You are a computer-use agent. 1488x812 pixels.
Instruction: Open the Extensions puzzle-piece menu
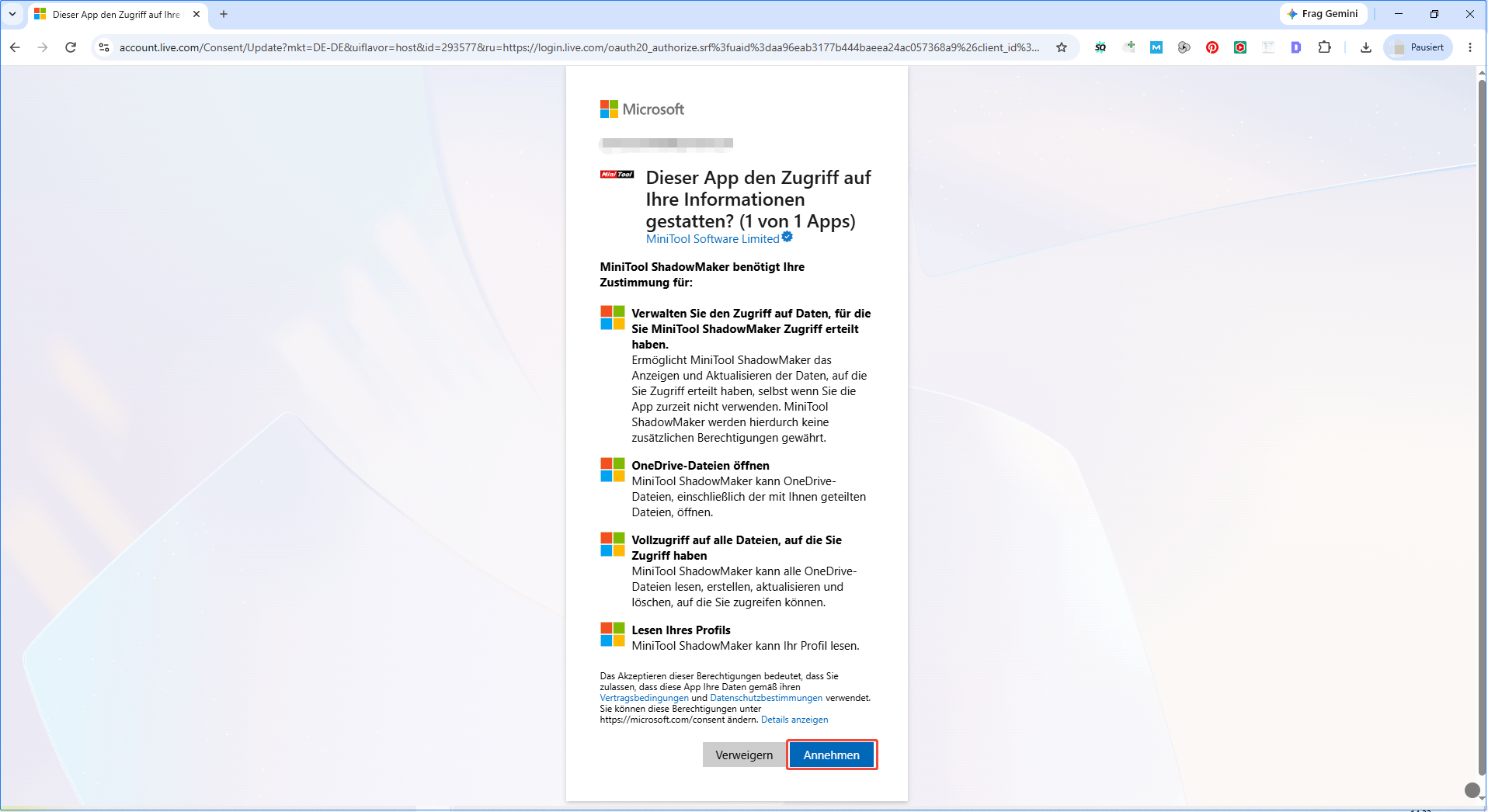(1325, 47)
